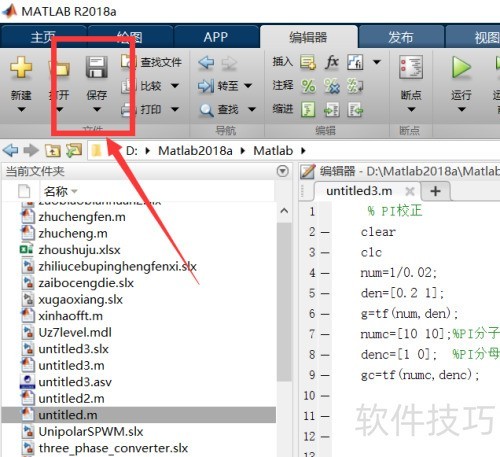Select zhiliucebupinghengfenxi.slx in file list
Viewport: 500px width, 457px height.
coord(117,266)
